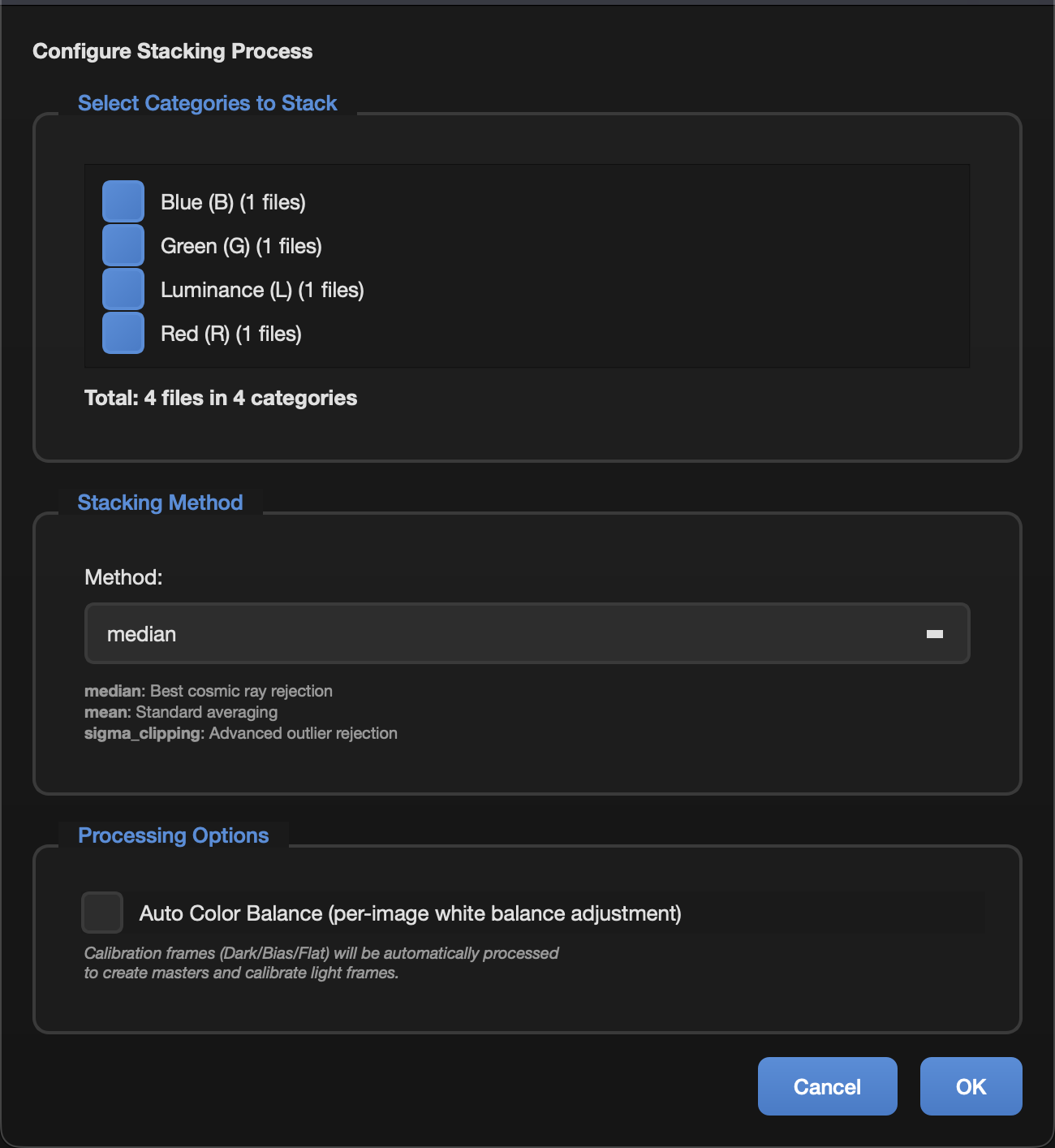Select the Green (G) file row
The height and width of the screenshot is (1148, 1055).
pos(241,245)
